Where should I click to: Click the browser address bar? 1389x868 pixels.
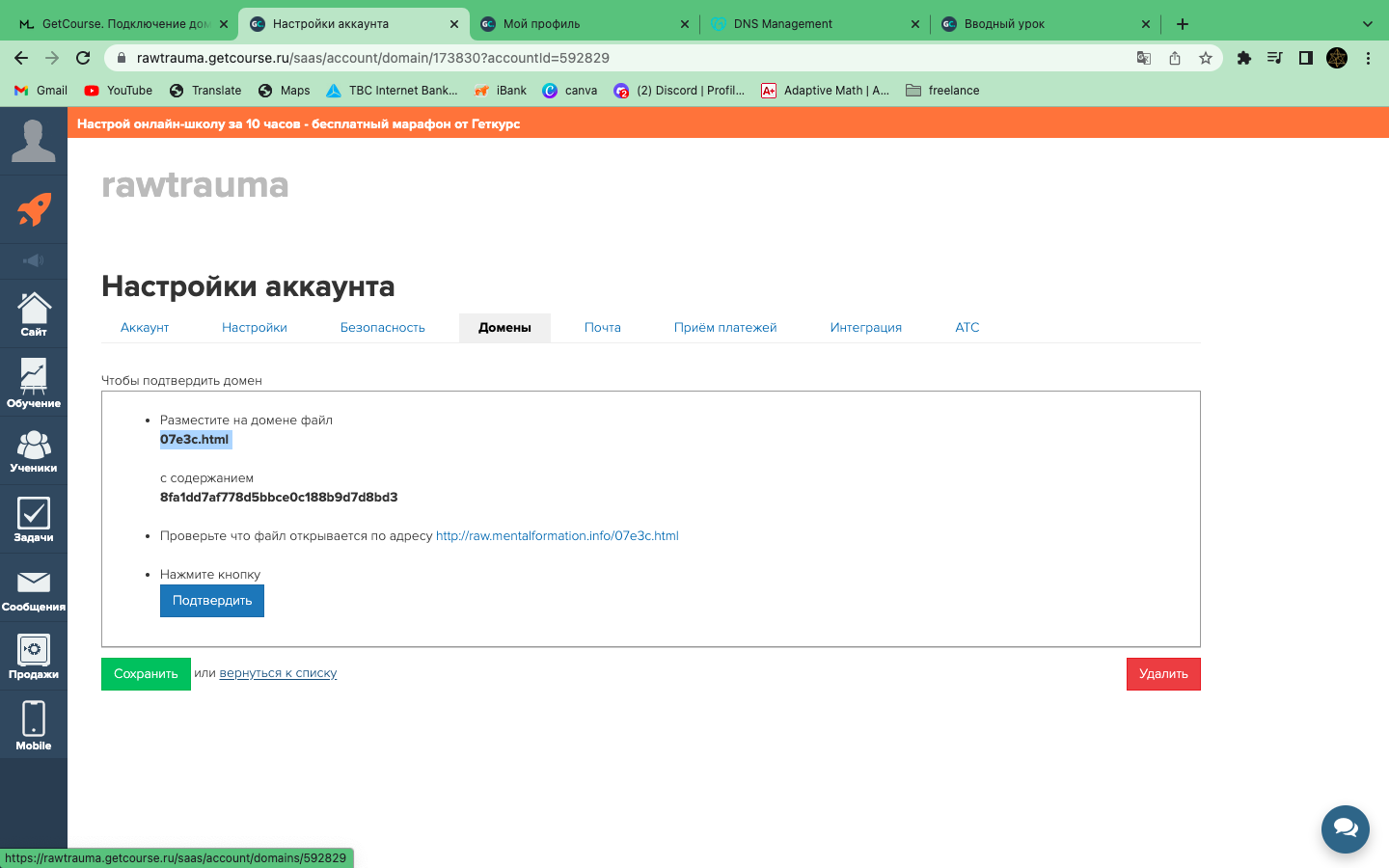tap(617, 58)
